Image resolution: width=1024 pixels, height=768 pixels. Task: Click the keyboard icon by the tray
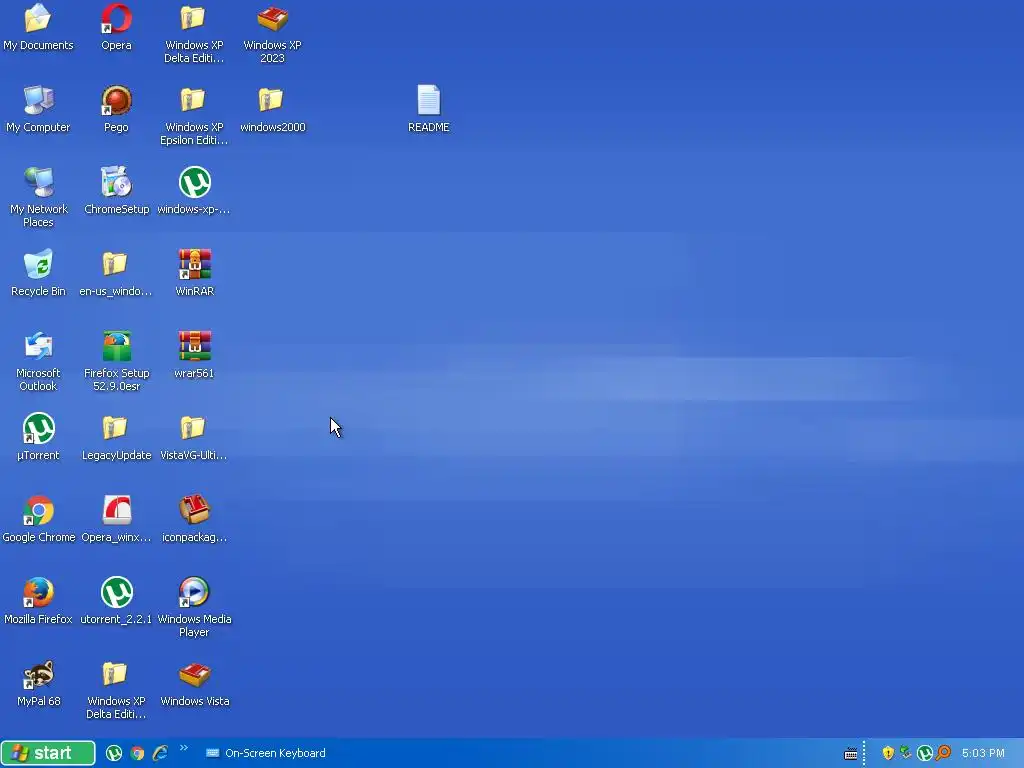coord(850,754)
